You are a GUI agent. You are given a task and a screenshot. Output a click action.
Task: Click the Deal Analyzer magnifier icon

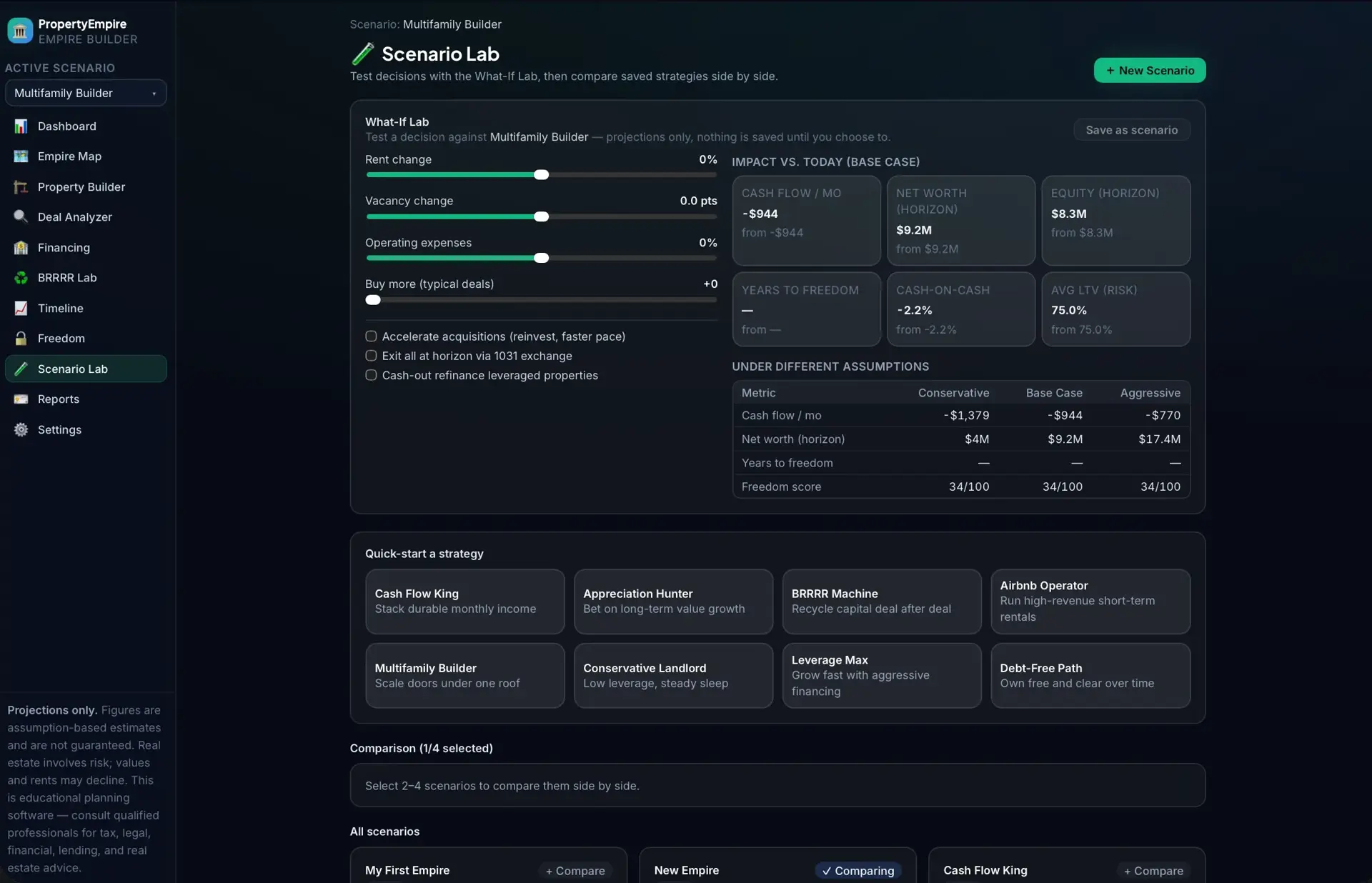[x=21, y=217]
